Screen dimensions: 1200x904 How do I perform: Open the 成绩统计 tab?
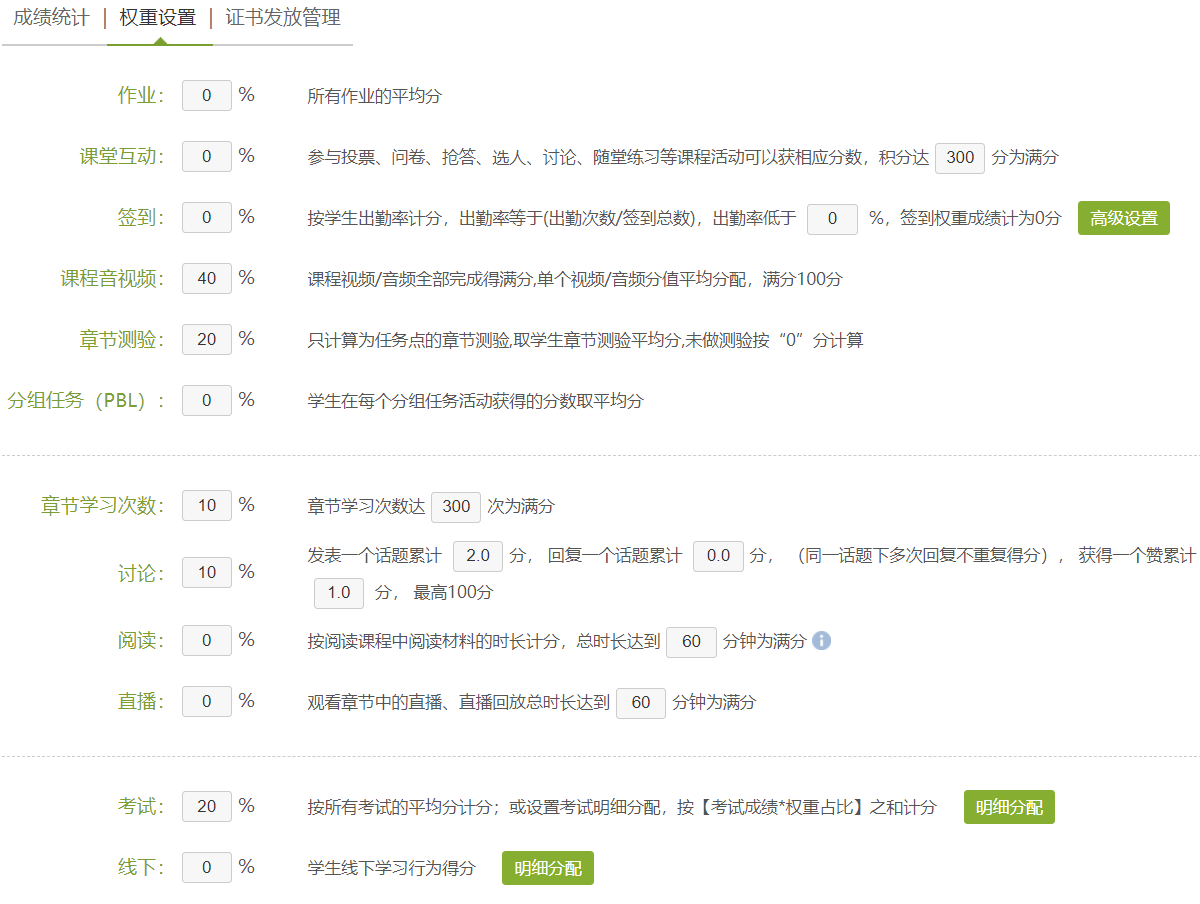[50, 18]
